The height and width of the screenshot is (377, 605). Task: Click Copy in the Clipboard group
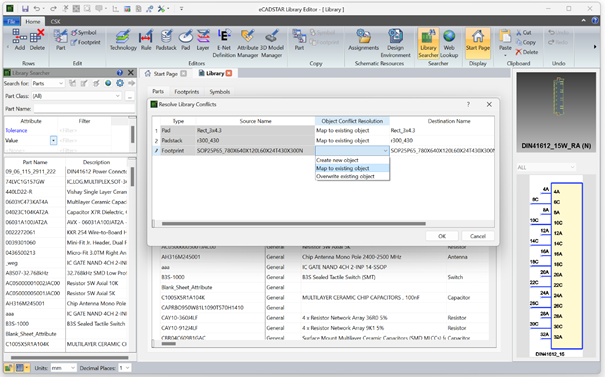pyautogui.click(x=526, y=42)
